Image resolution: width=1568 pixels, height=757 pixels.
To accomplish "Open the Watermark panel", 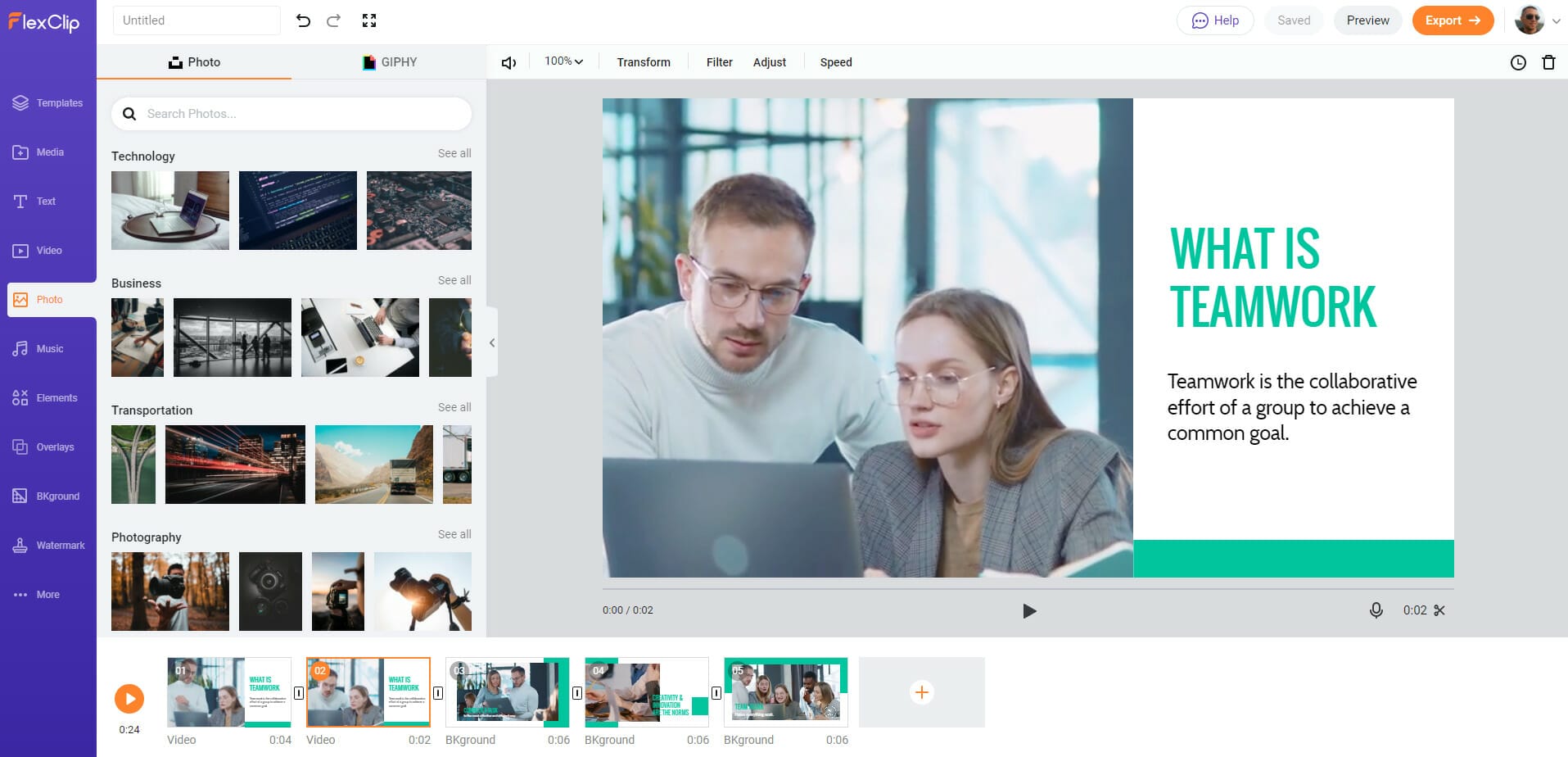I will point(48,545).
